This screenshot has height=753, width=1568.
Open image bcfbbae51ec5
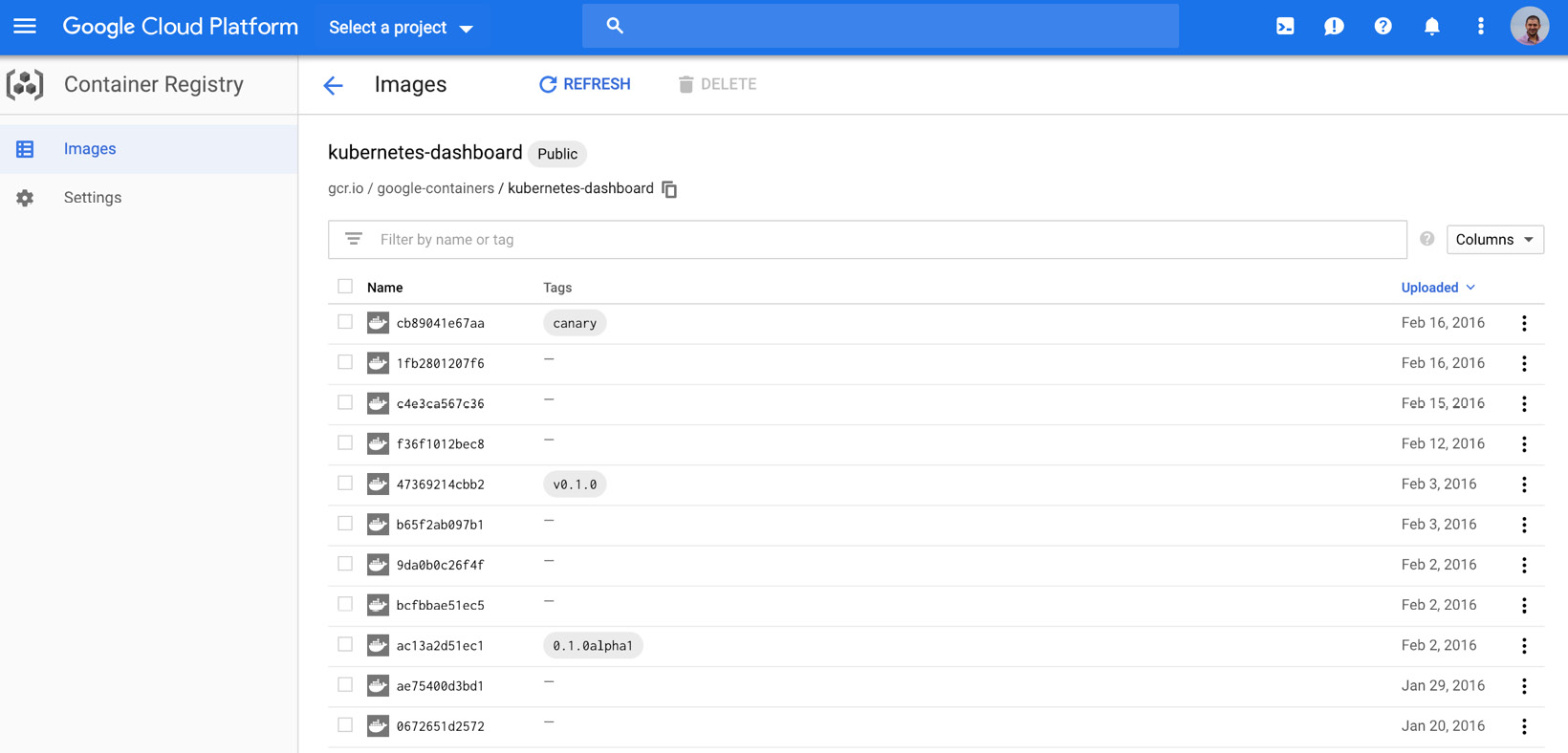pyautogui.click(x=440, y=605)
